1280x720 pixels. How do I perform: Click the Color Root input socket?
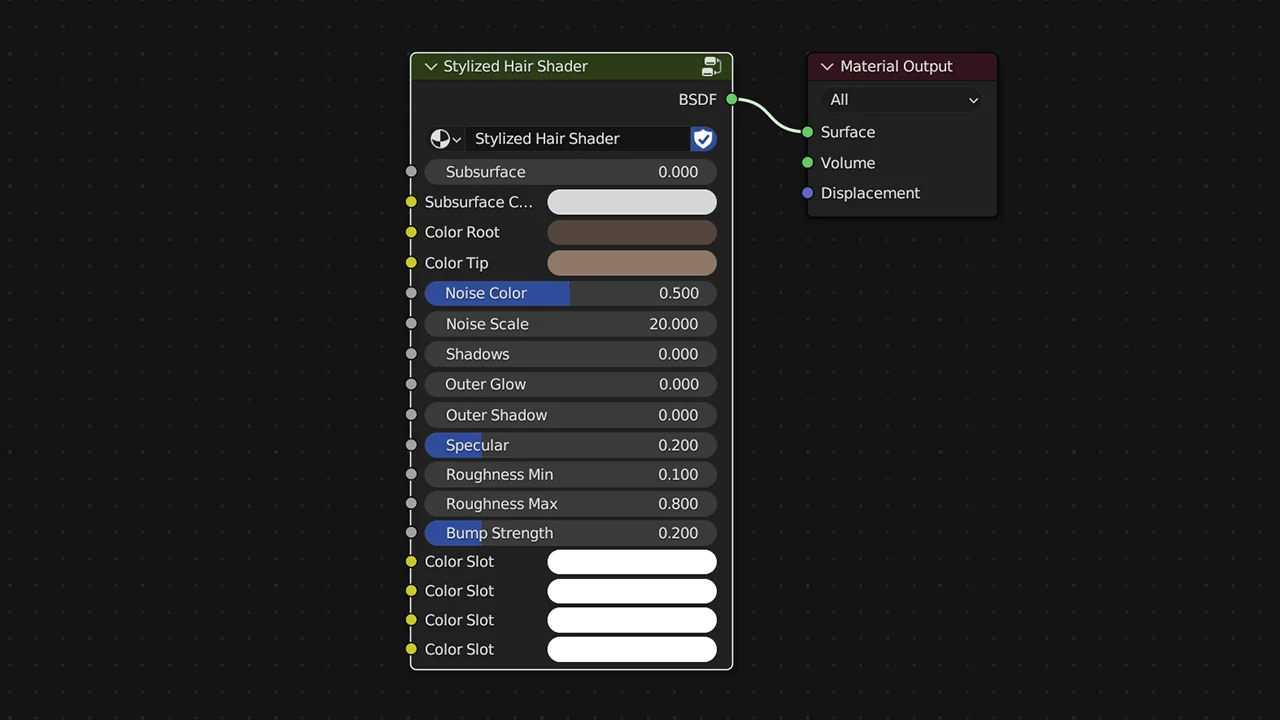(411, 232)
